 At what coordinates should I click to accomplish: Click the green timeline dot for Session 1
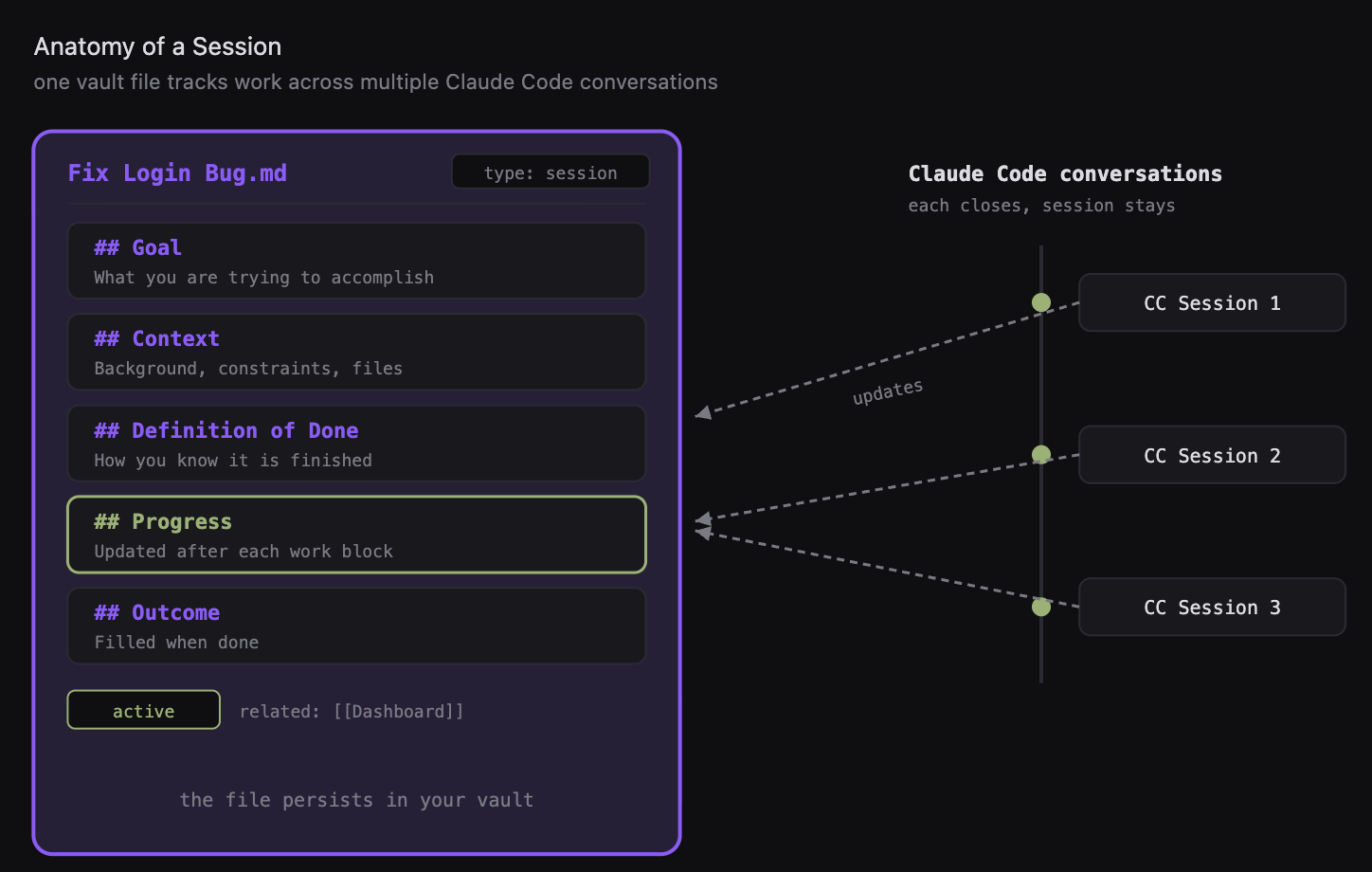coord(1041,302)
